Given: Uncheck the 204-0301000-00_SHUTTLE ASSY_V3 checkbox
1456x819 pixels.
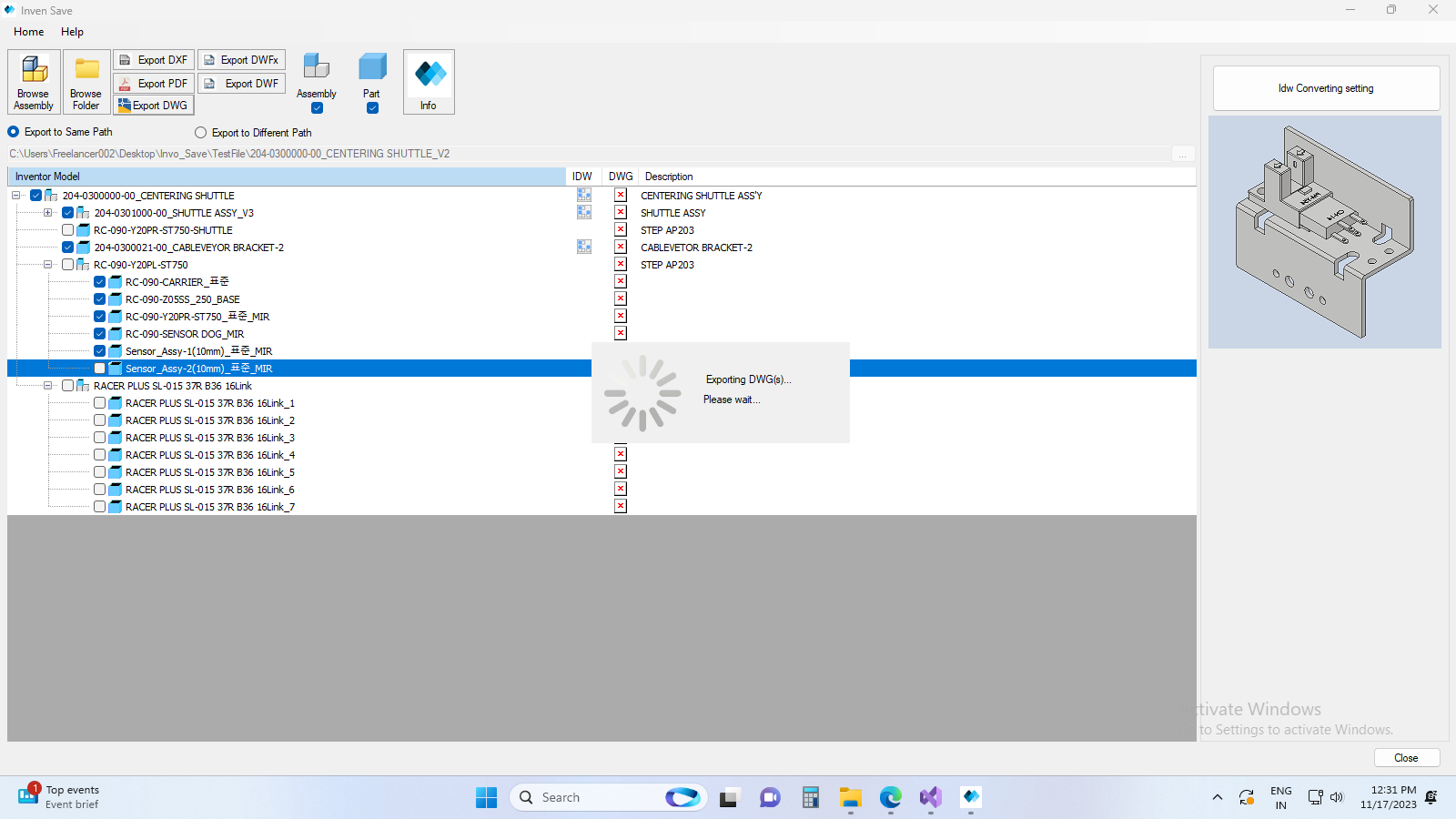Looking at the screenshot, I should [x=68, y=213].
